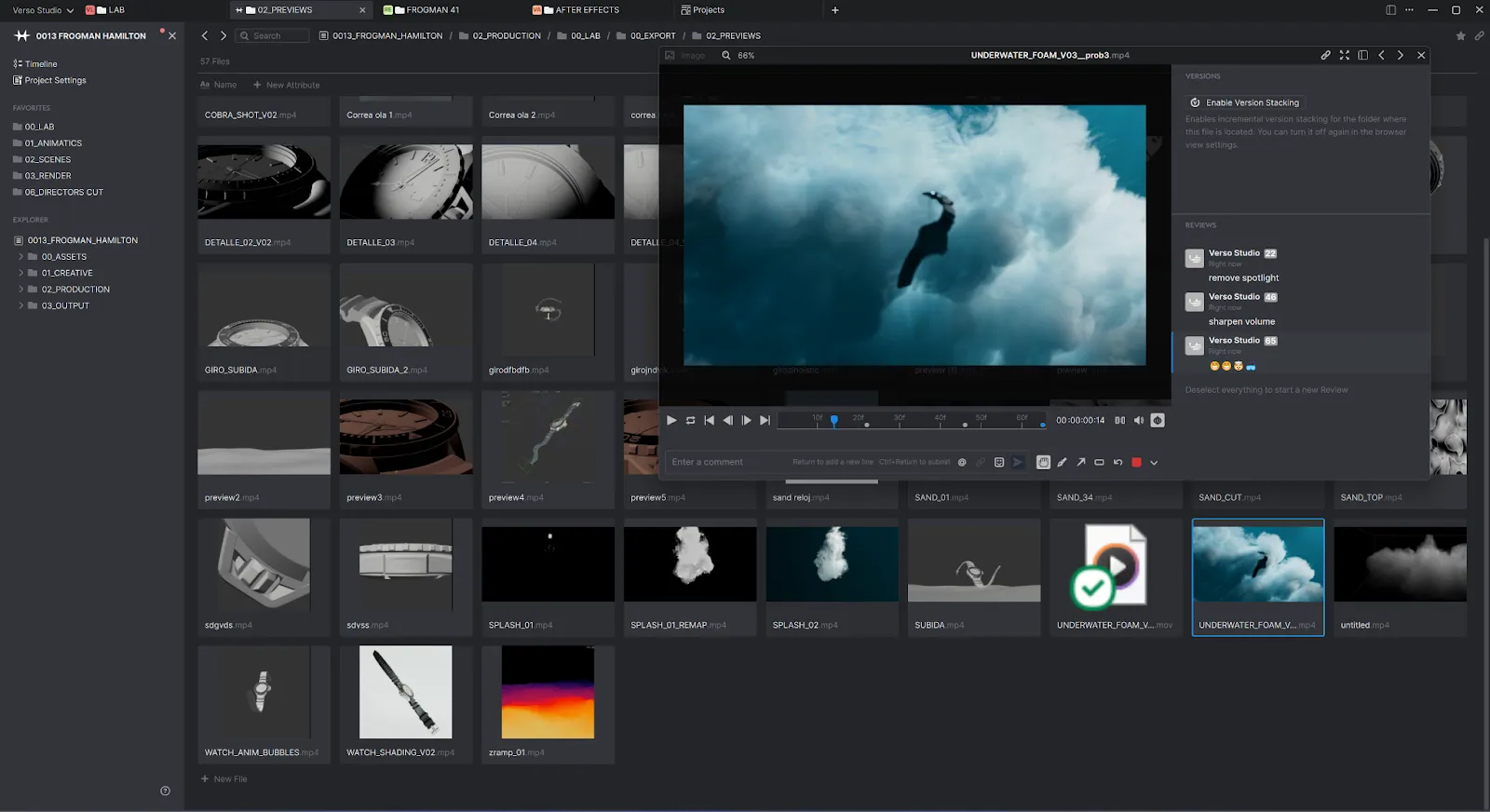
Task: Enter fullscreen viewer with expand icon
Action: click(x=1344, y=55)
